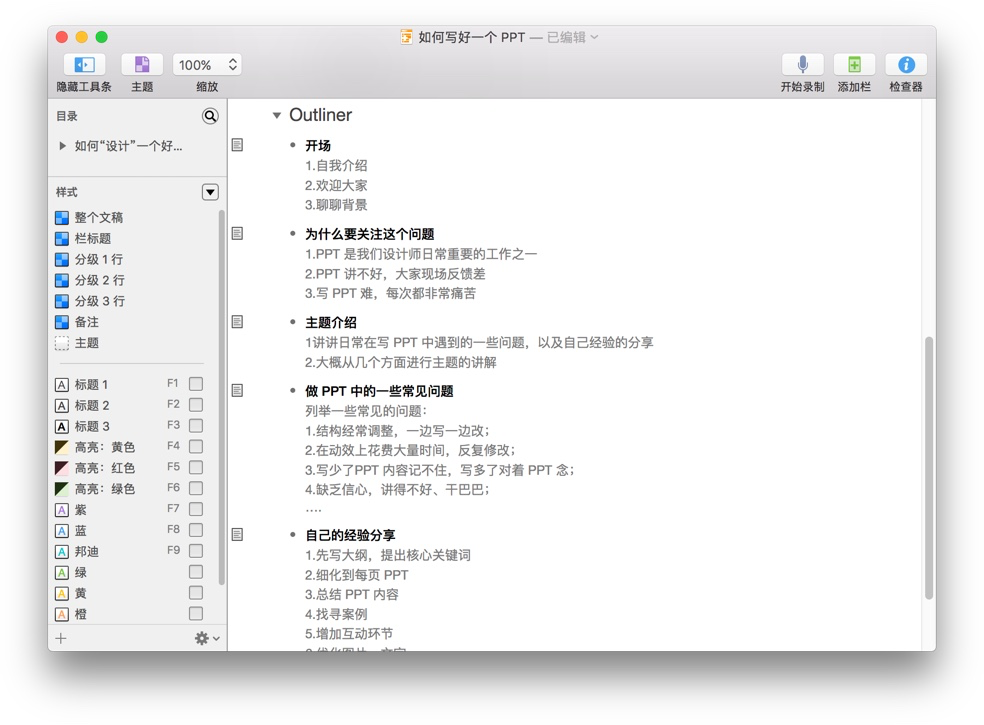
Task: Add a new style with plus
Action: 61,638
